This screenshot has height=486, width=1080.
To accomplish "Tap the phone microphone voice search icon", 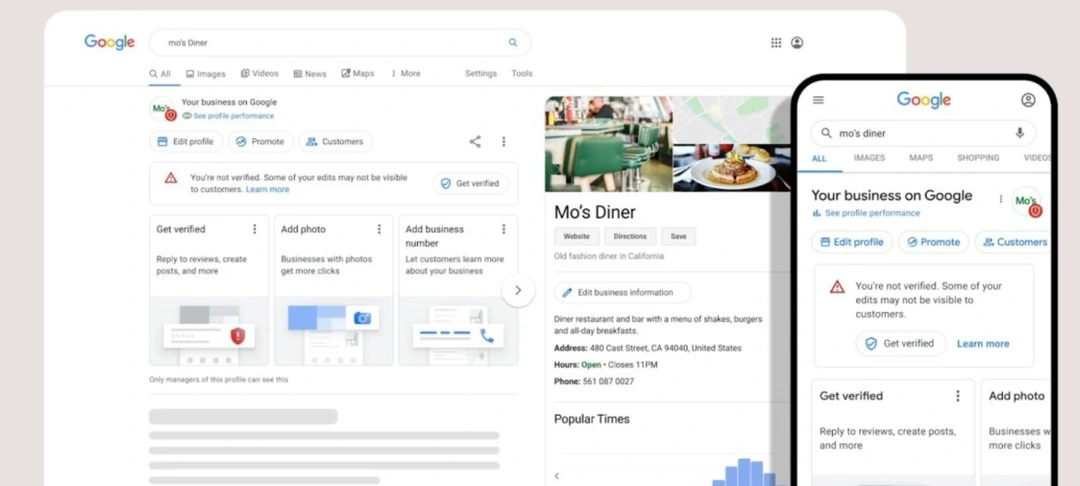I will 1020,133.
